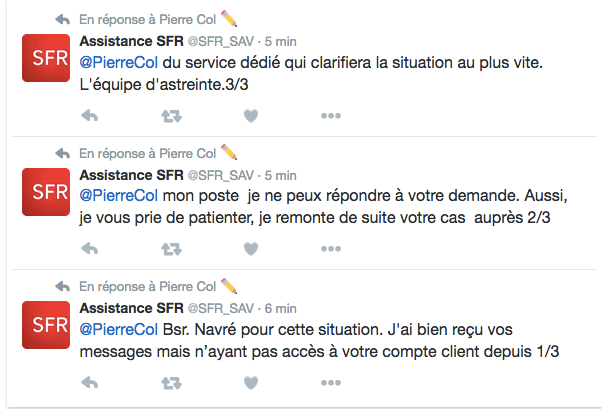Reply to the tweet ending 2/3

88,249
